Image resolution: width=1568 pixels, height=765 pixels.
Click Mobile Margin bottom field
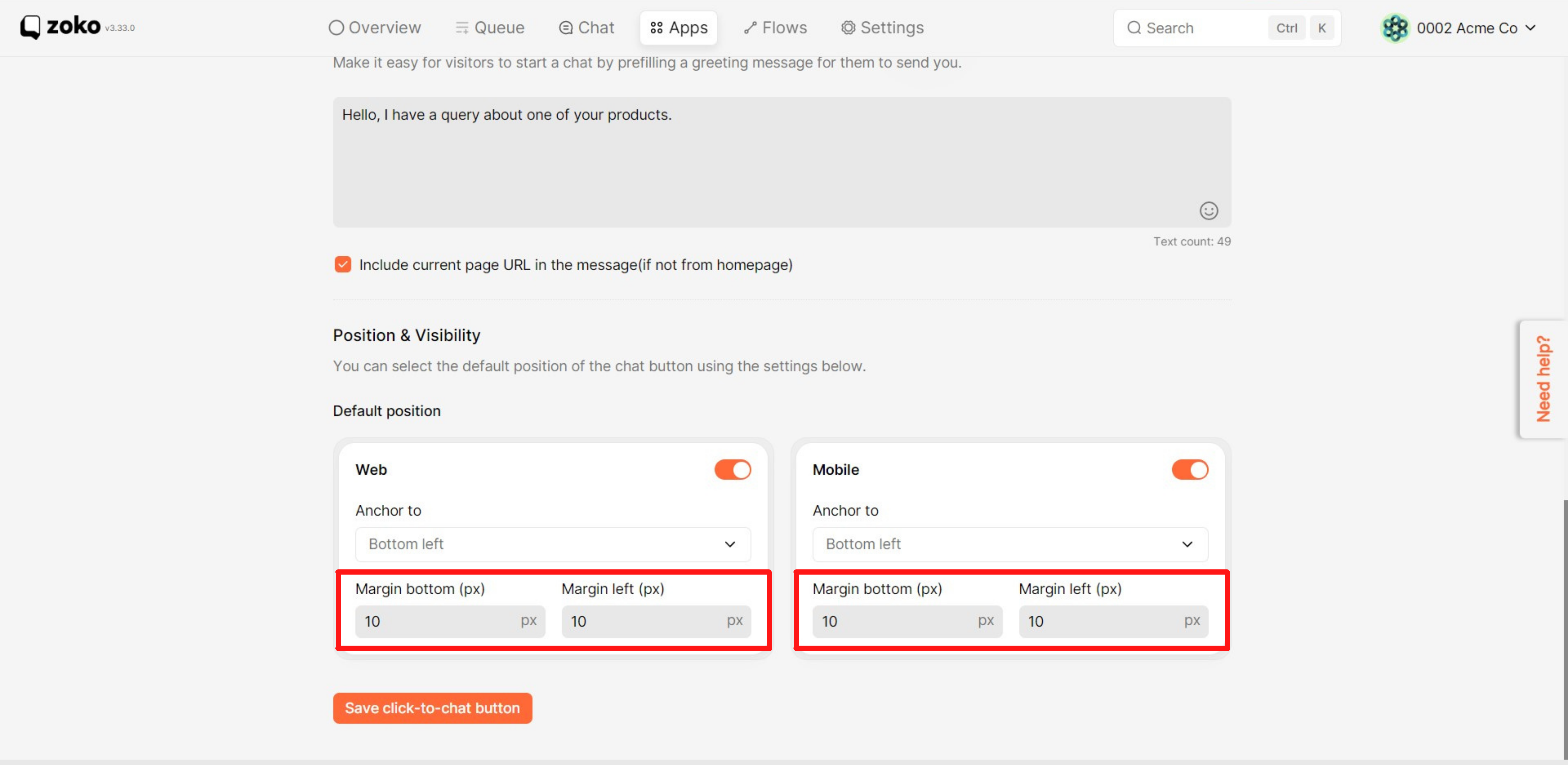click(x=907, y=621)
